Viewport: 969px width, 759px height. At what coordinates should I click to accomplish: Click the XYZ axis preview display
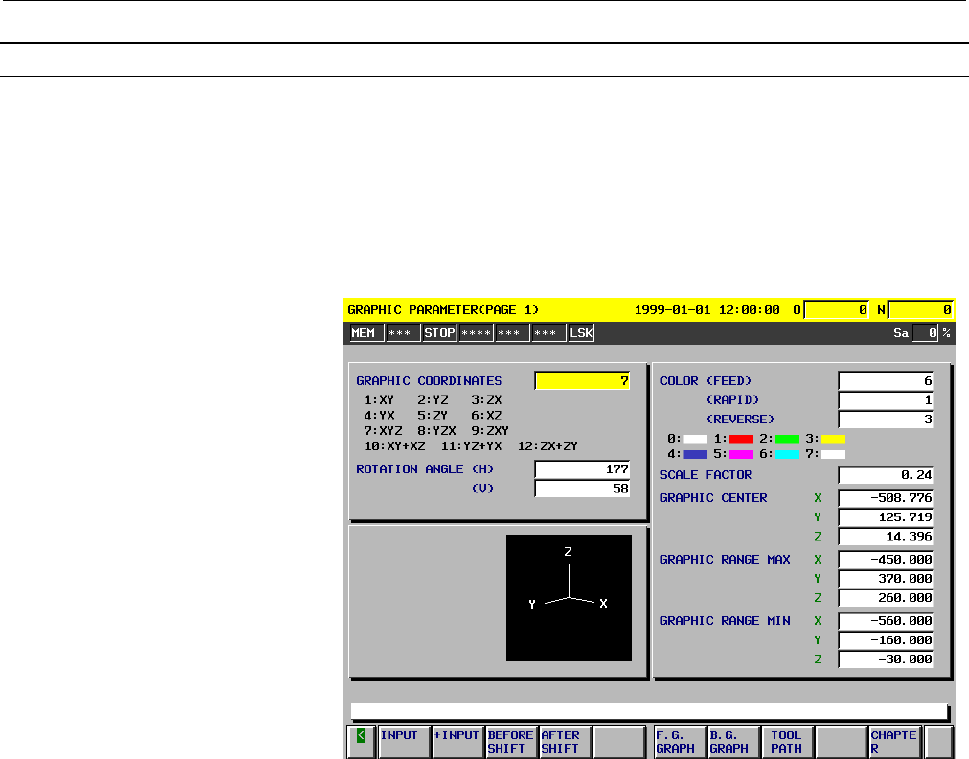coord(568,598)
